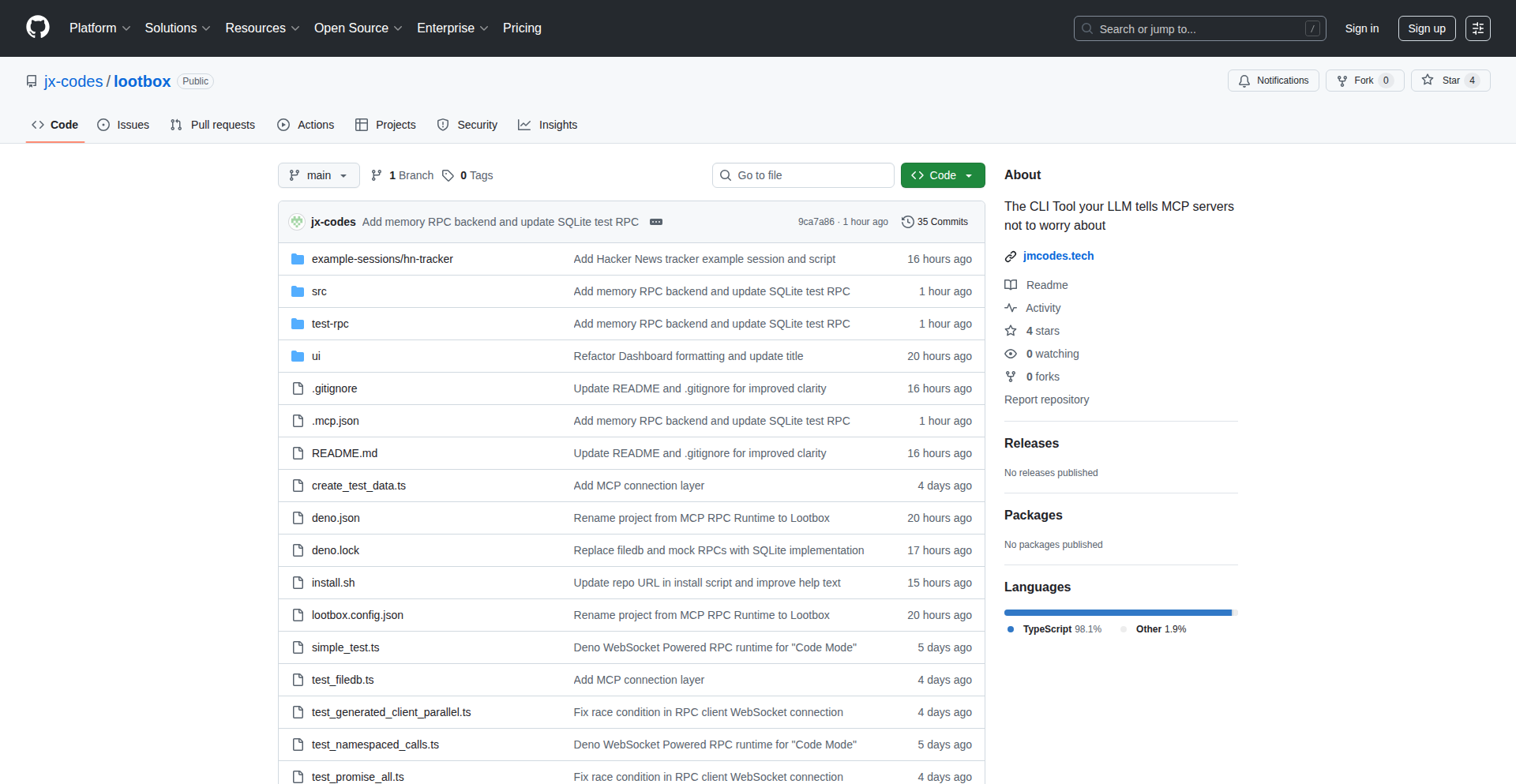1516x784 pixels.
Task: Open the main branch dropdown
Action: (x=318, y=175)
